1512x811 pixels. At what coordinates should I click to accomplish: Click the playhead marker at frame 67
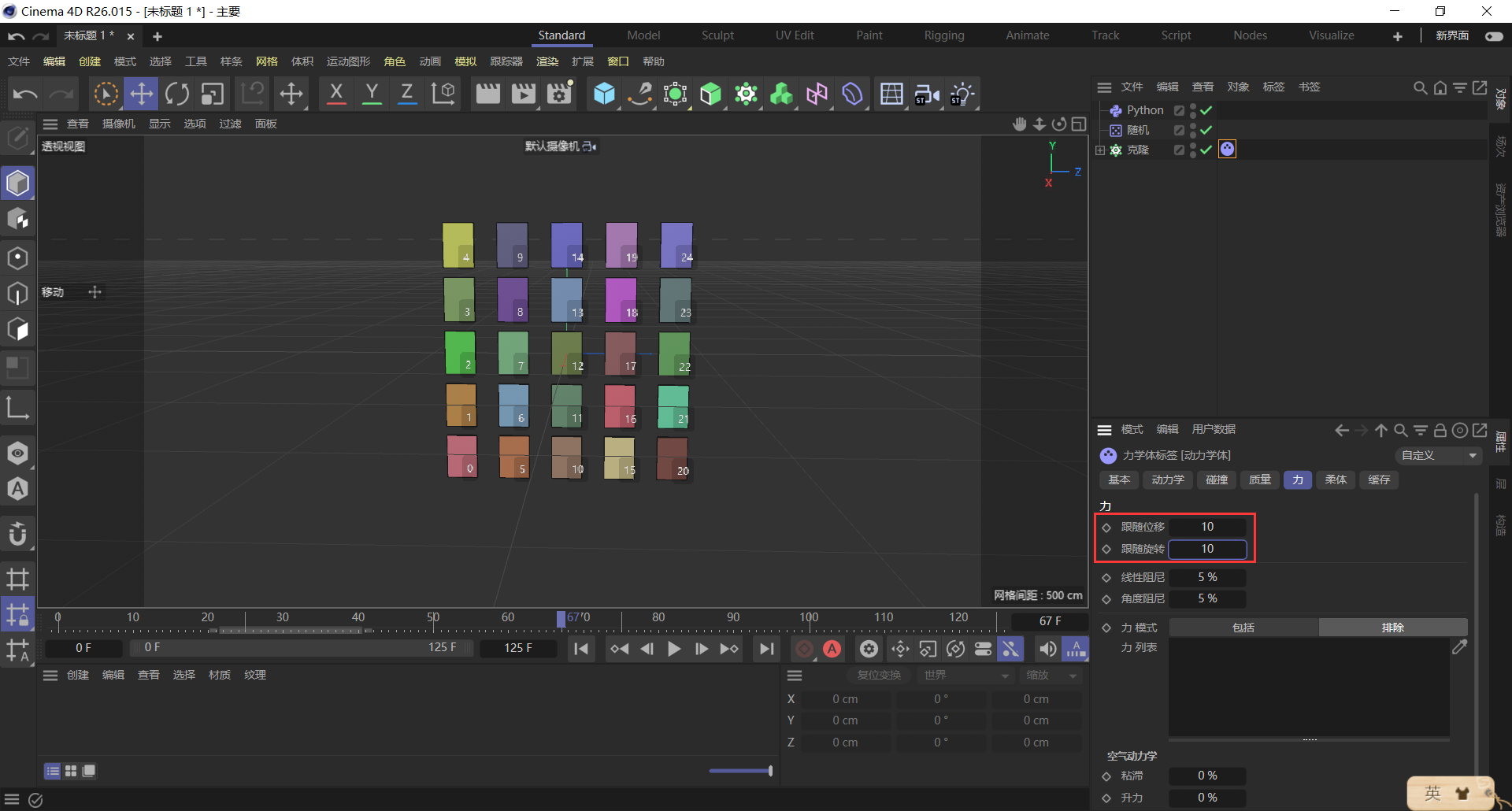click(x=561, y=619)
